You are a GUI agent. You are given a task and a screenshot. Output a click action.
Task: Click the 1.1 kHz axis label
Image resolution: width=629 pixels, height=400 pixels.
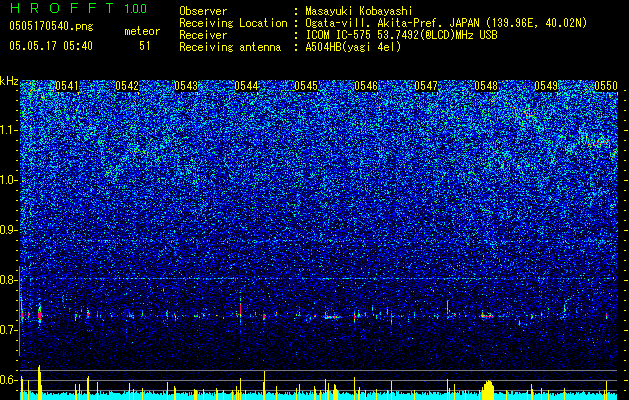[x=9, y=130]
